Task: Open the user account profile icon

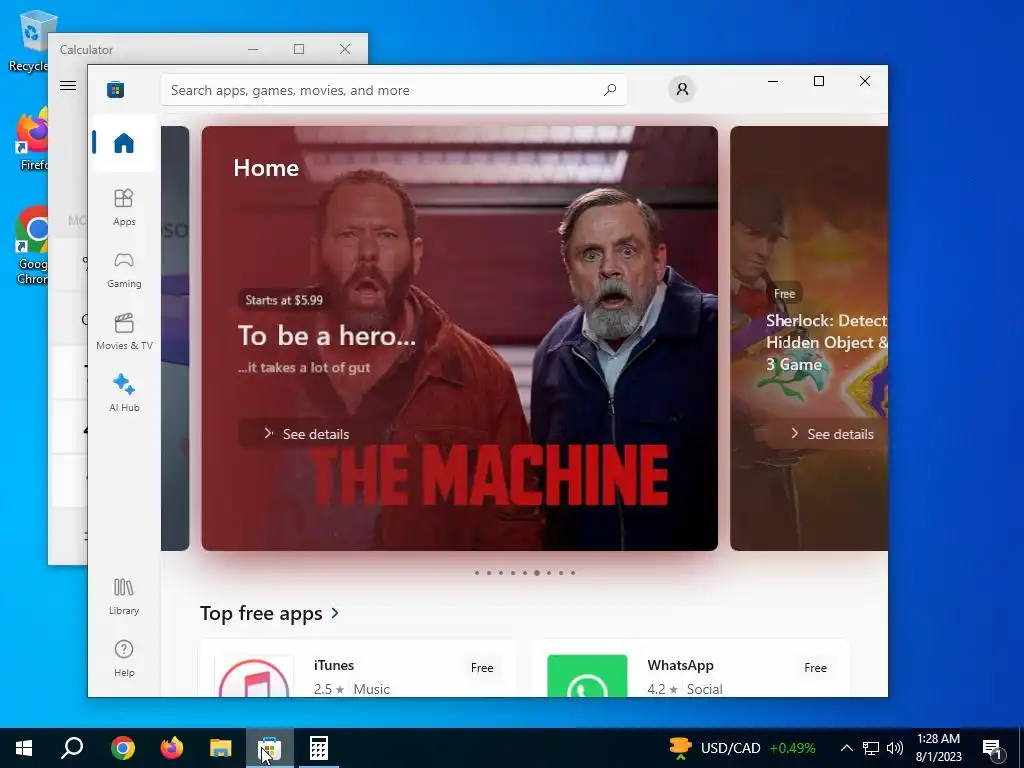Action: [682, 89]
